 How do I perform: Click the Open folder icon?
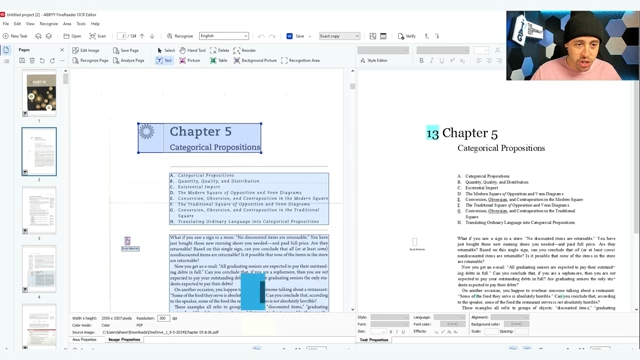67,36
